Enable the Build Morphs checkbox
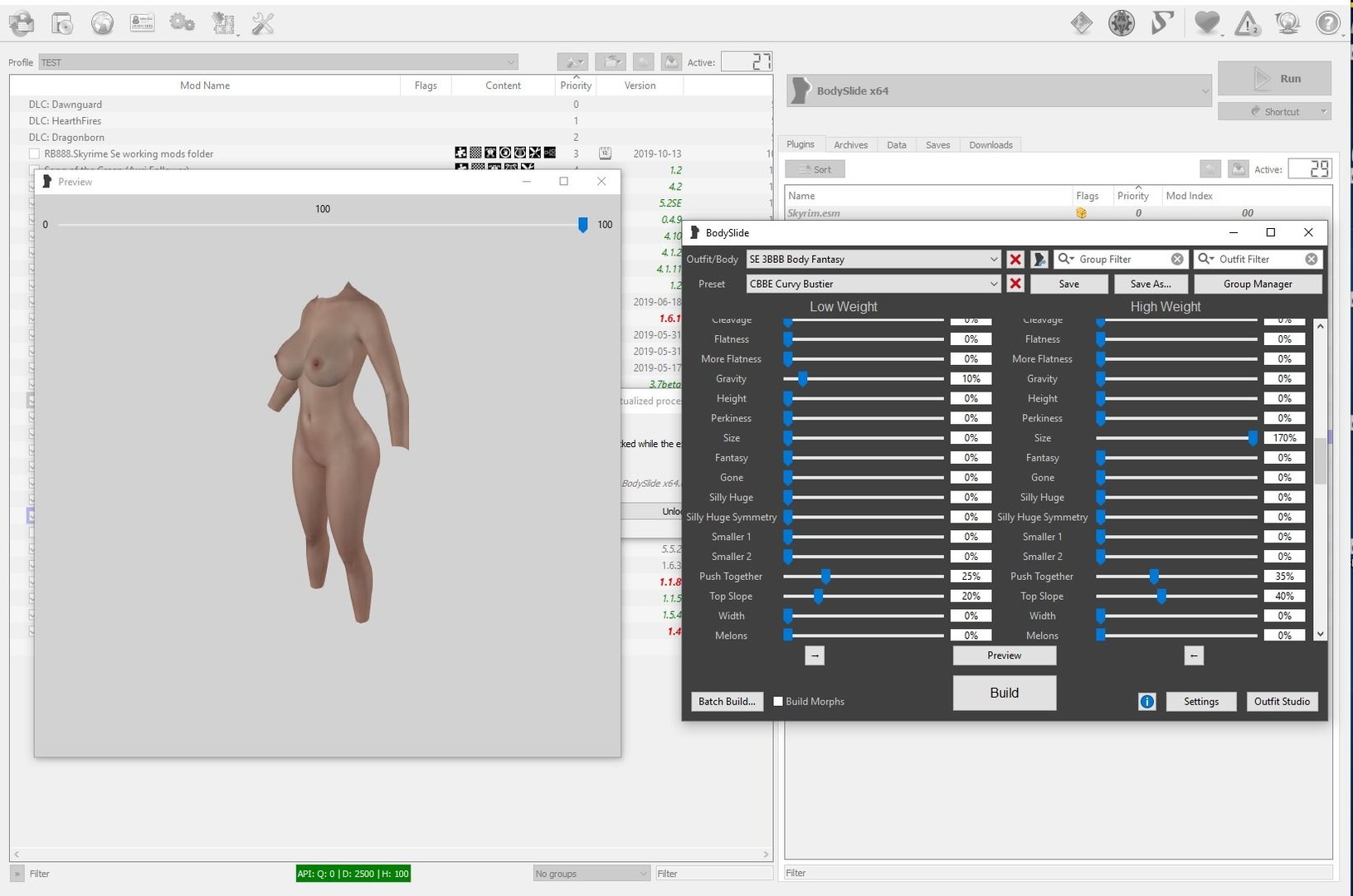The width and height of the screenshot is (1353, 896). point(778,702)
